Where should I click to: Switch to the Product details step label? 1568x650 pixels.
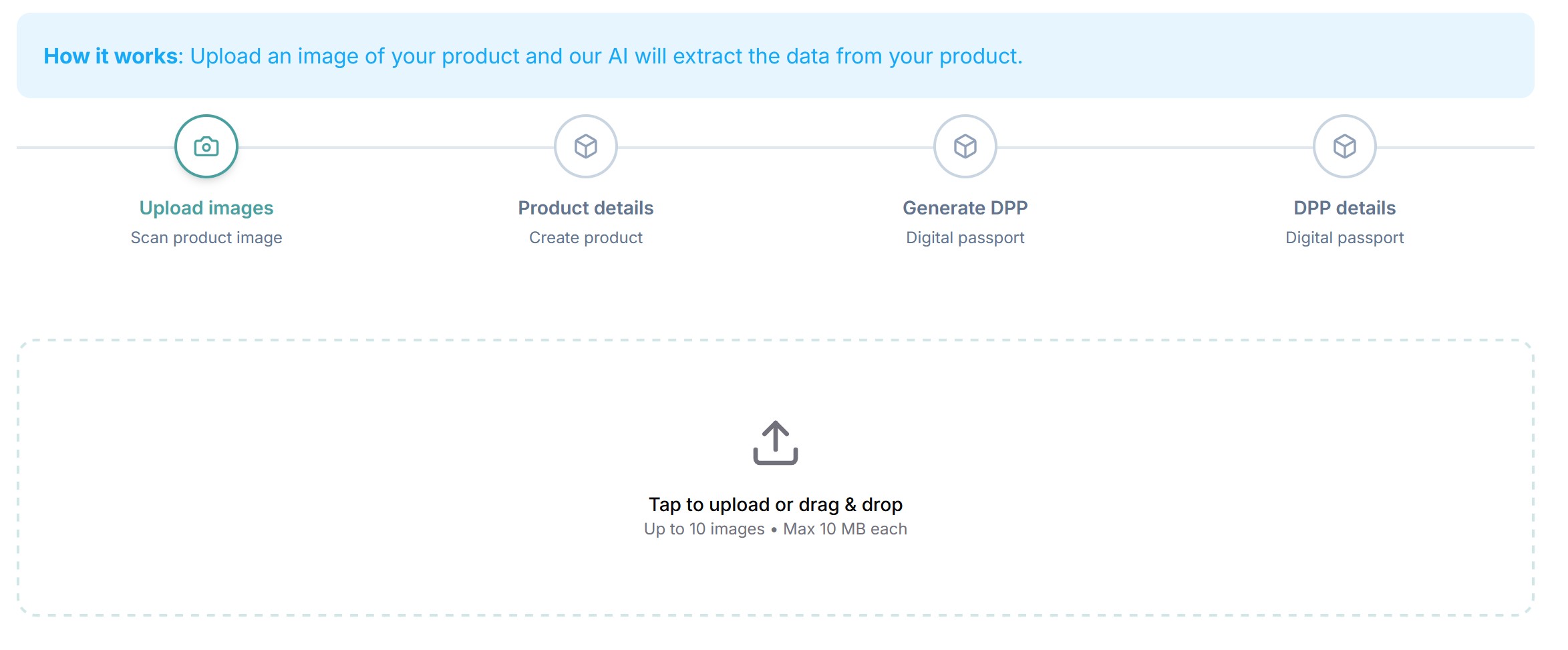pos(586,208)
